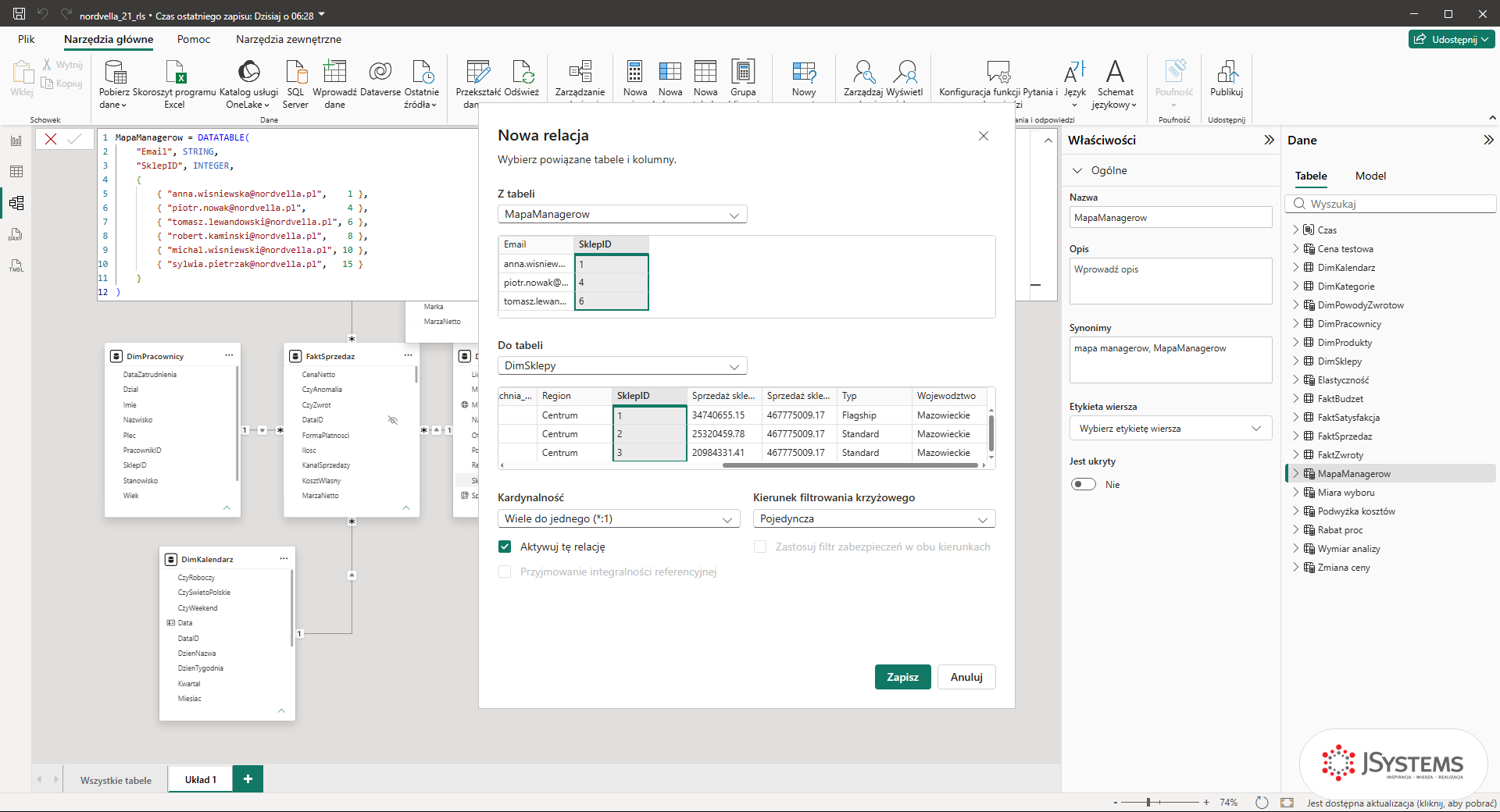Viewport: 1500px width, 812px height.
Task: Click the Odśwież refresh icon
Action: click(x=522, y=72)
